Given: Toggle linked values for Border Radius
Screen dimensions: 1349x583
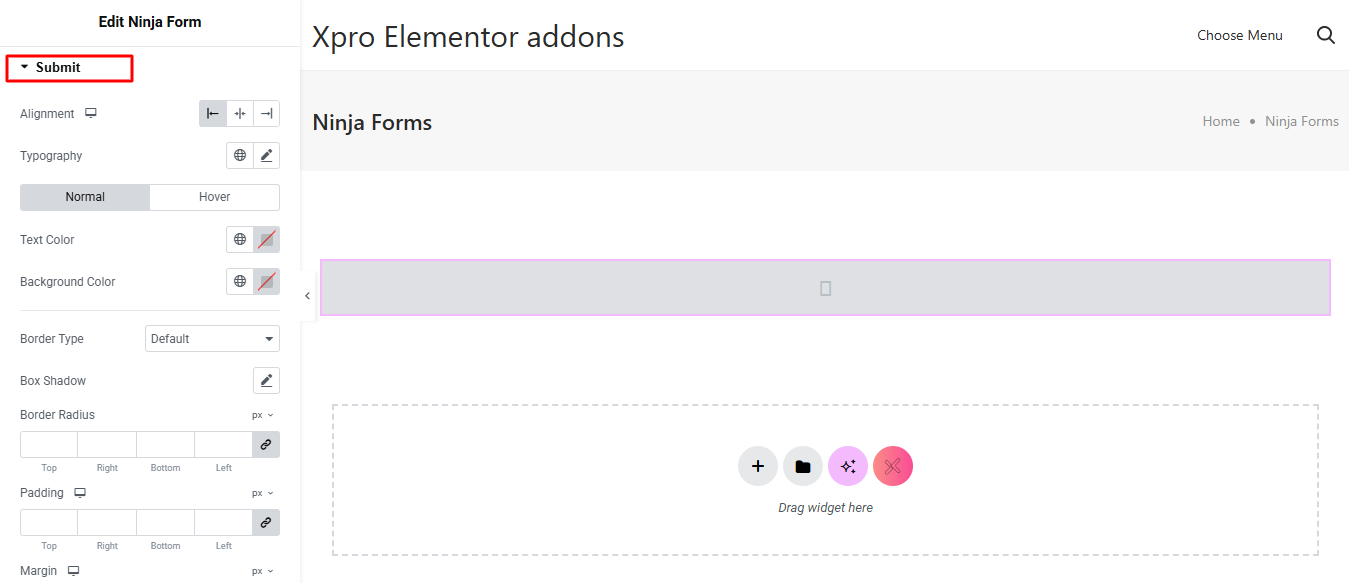Looking at the screenshot, I should coord(266,444).
